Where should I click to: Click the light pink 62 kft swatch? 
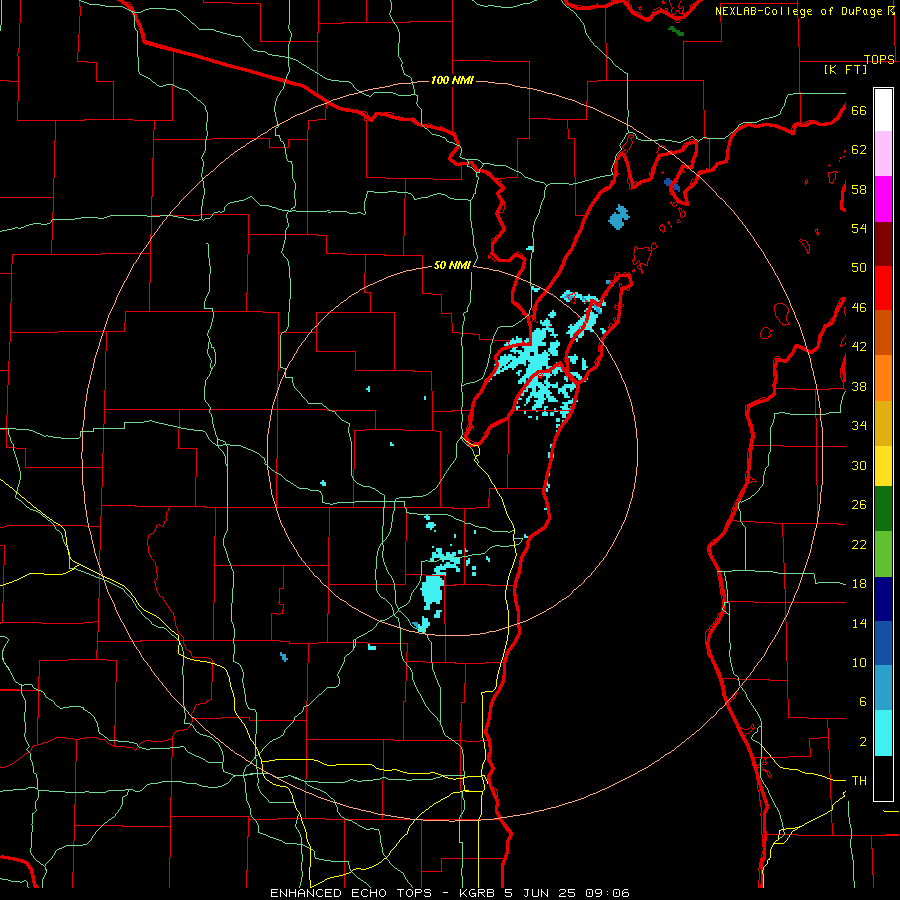[883, 153]
